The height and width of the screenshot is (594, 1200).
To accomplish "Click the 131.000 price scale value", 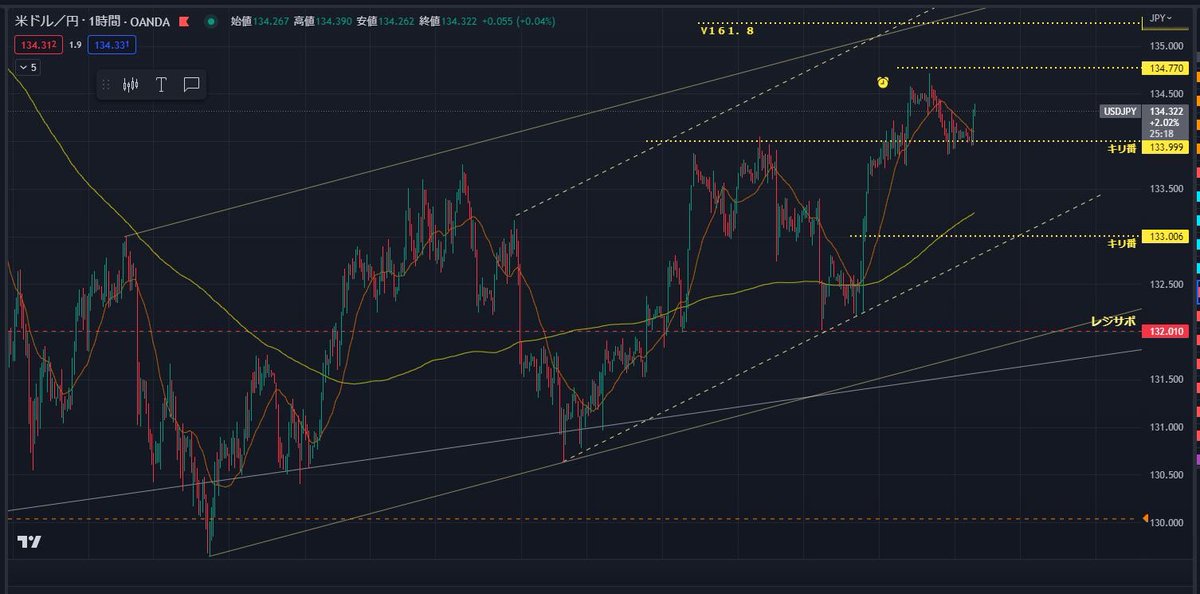I will coord(1167,427).
